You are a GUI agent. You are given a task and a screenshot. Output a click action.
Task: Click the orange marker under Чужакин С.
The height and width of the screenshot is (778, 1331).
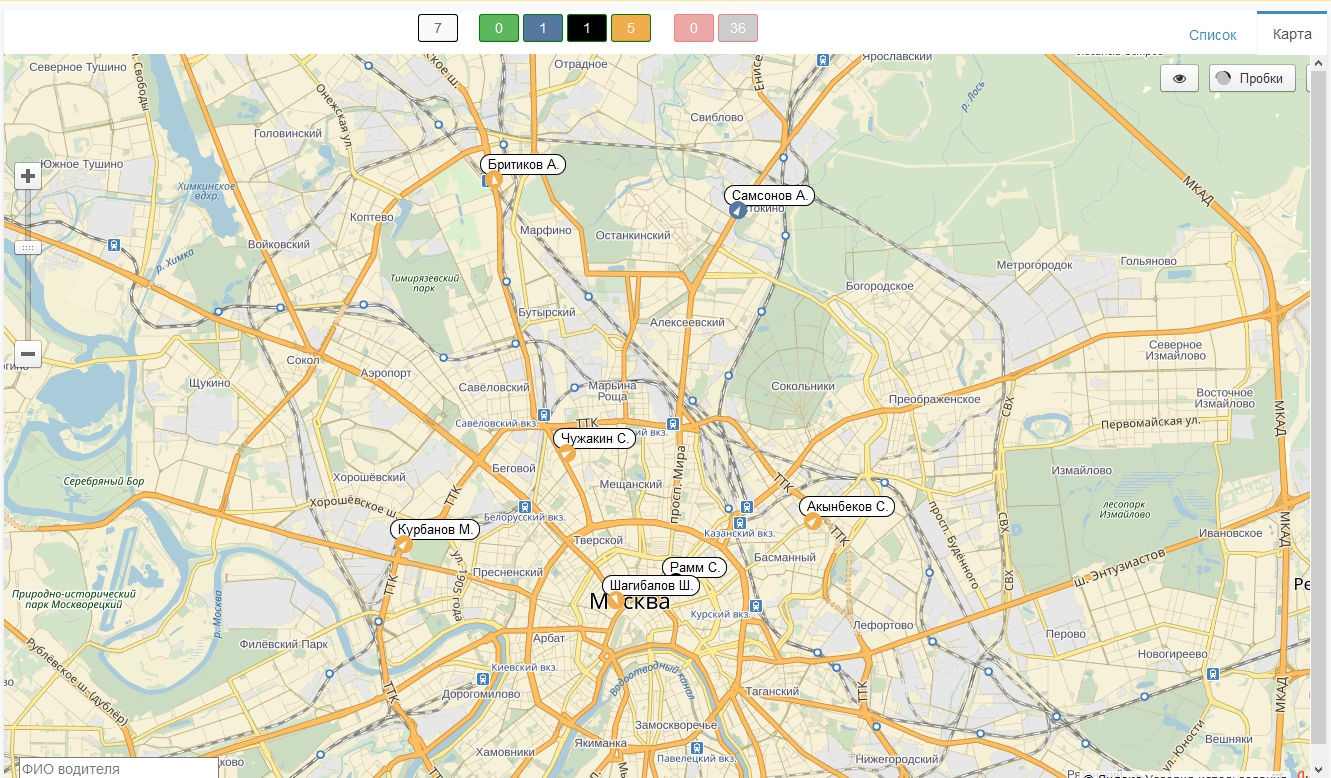(x=566, y=453)
